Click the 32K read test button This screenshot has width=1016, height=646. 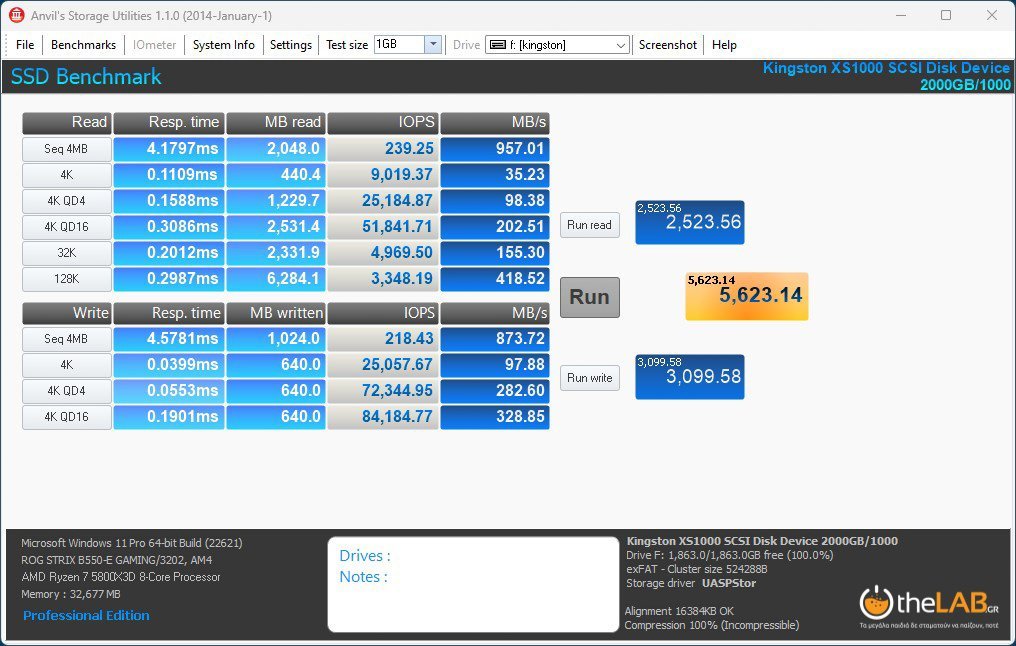click(x=67, y=253)
